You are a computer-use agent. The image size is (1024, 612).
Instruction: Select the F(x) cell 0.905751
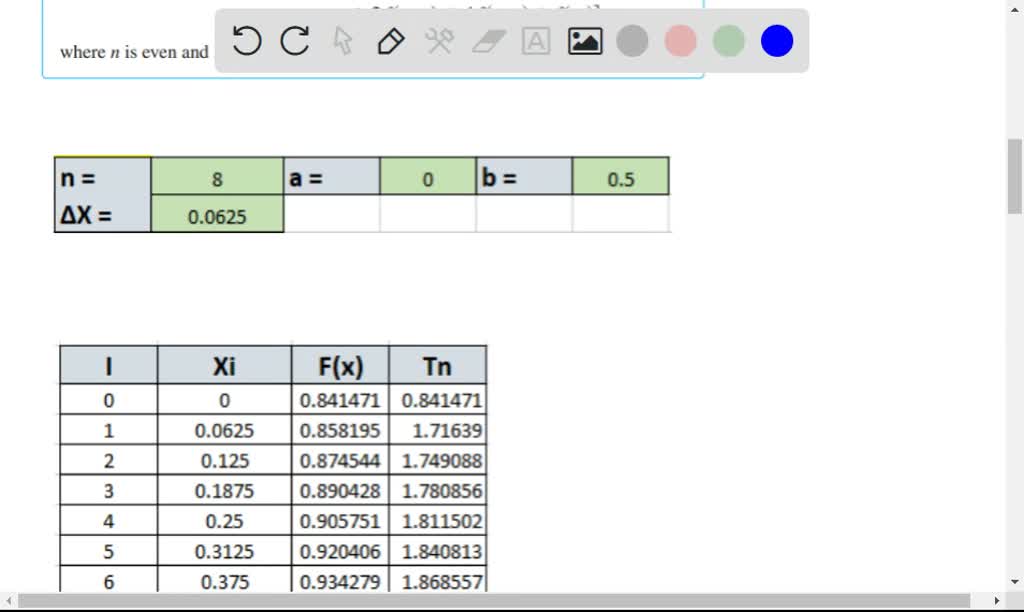[x=340, y=521]
